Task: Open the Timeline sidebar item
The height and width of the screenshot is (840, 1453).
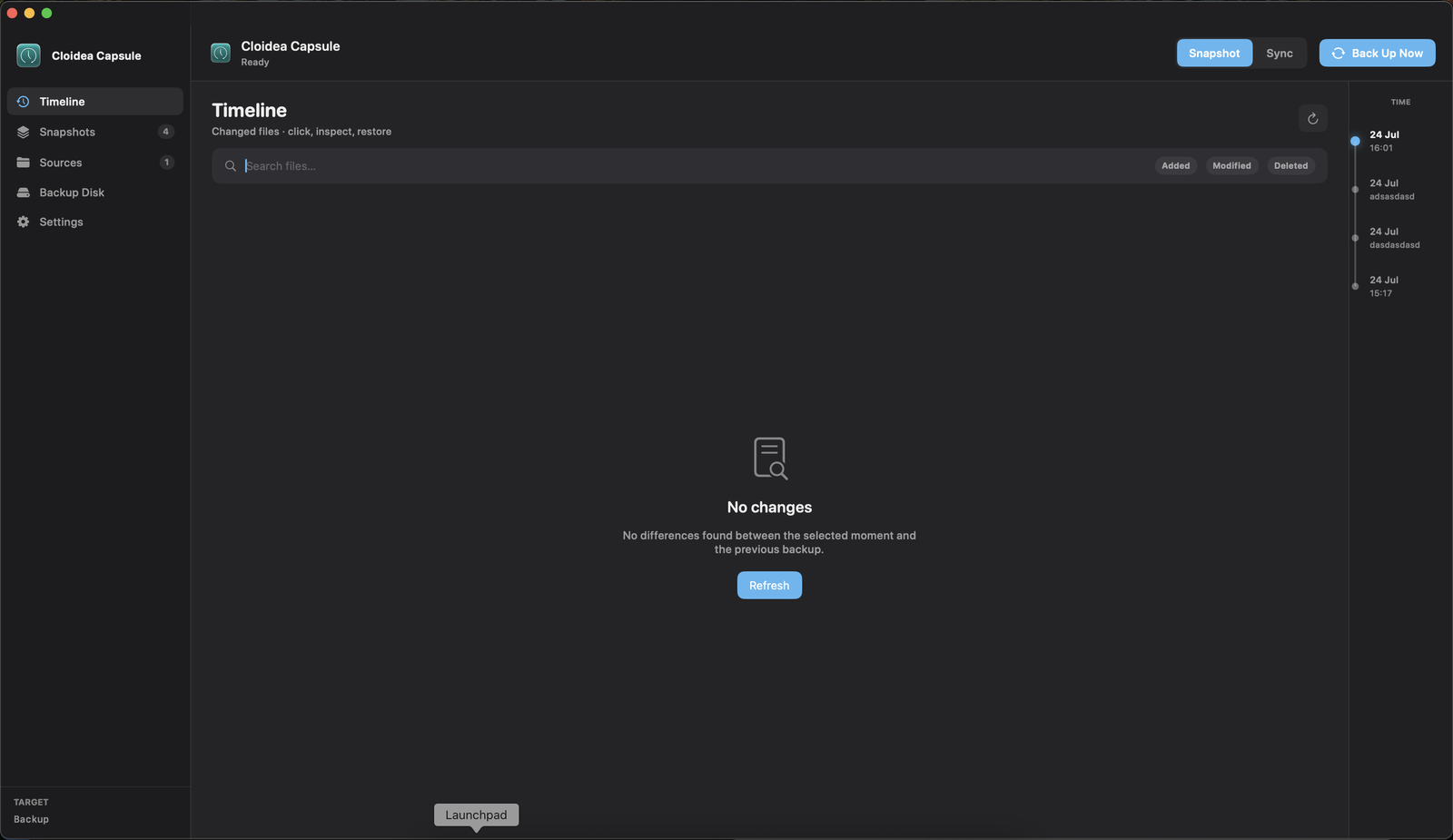Action: [95, 102]
